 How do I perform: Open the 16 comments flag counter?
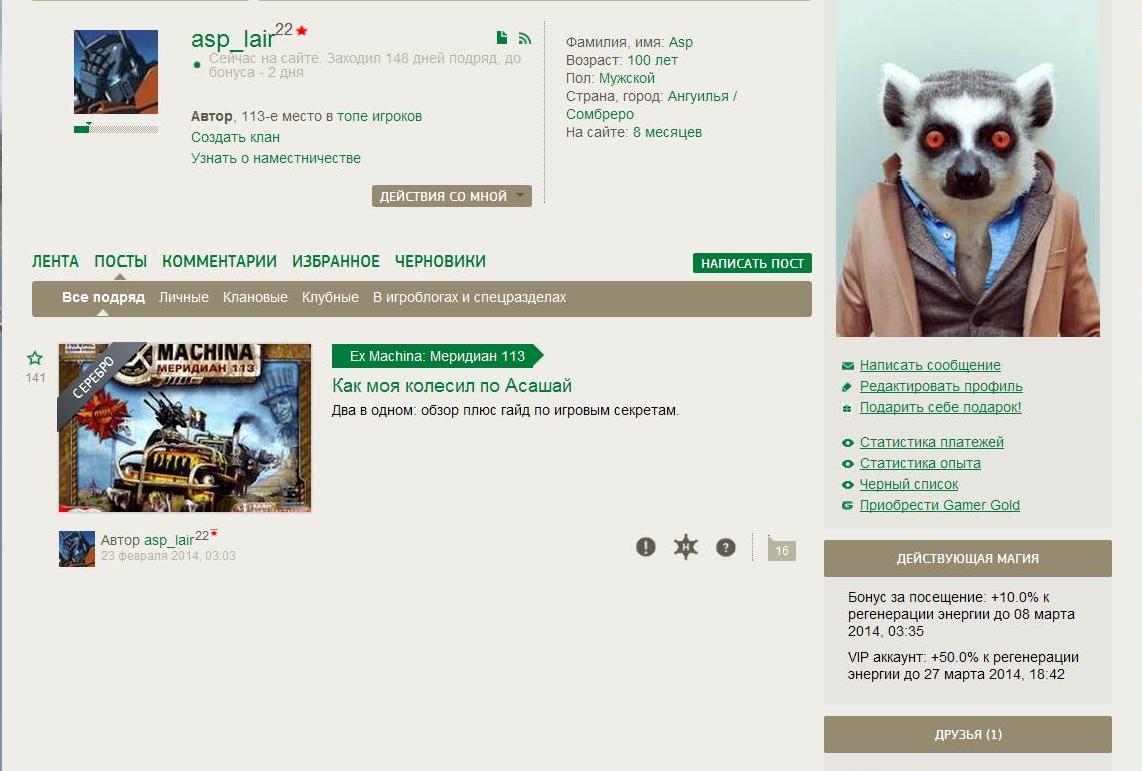[x=781, y=549]
